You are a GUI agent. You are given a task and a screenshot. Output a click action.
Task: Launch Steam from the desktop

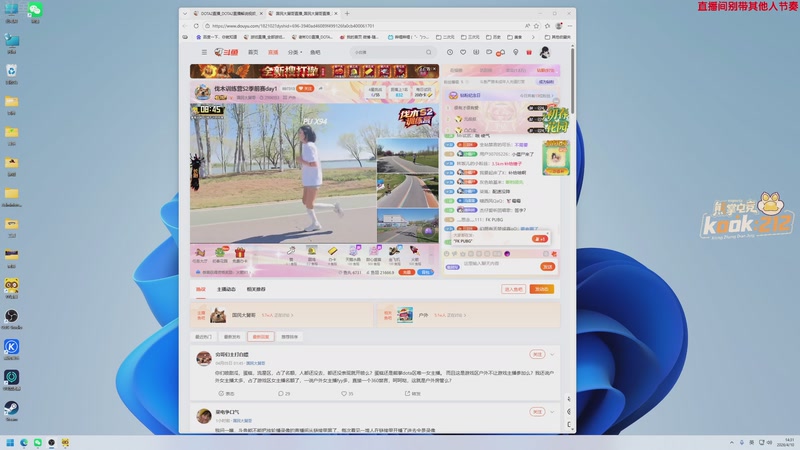(11, 411)
